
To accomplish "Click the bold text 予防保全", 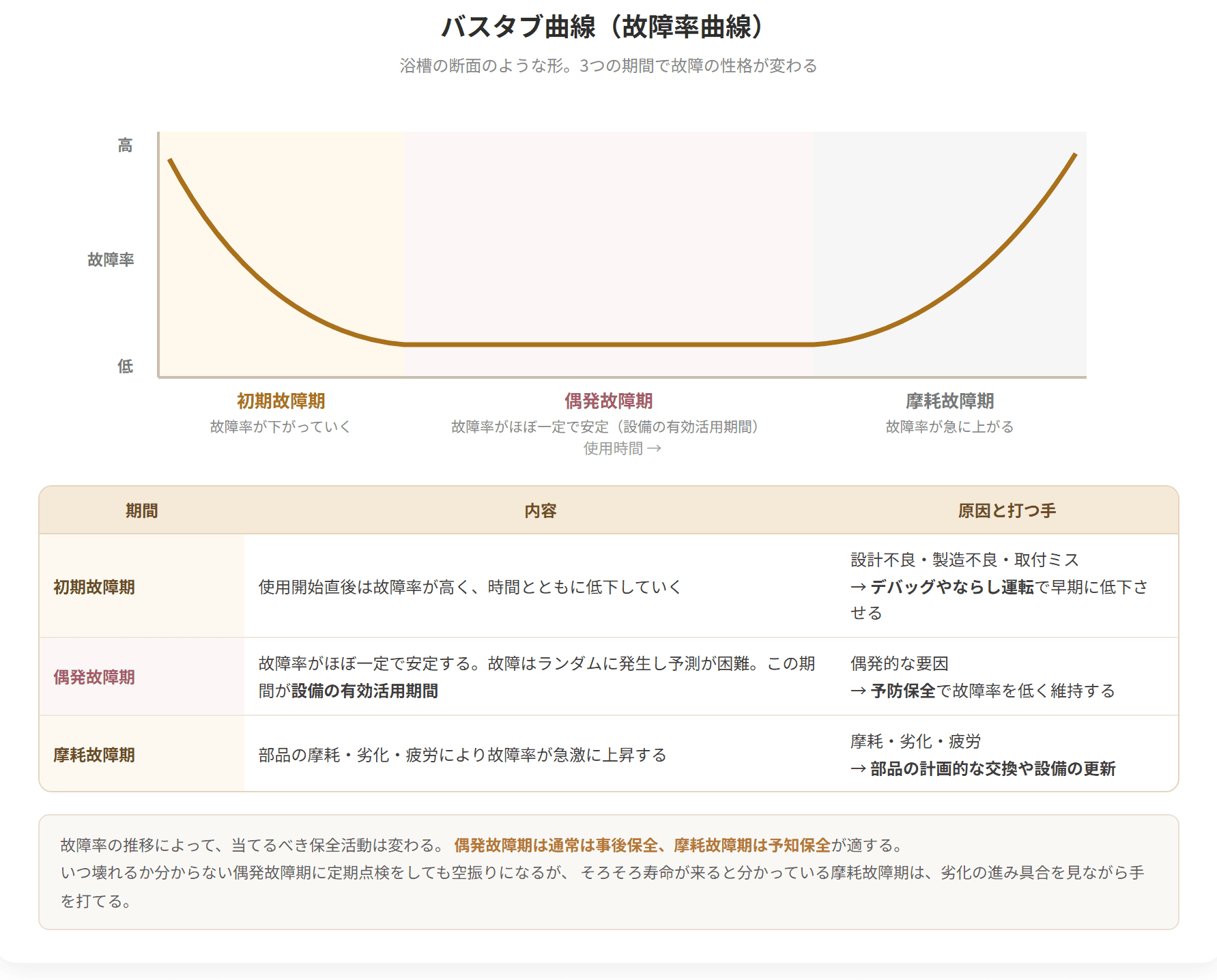I will click(x=902, y=691).
